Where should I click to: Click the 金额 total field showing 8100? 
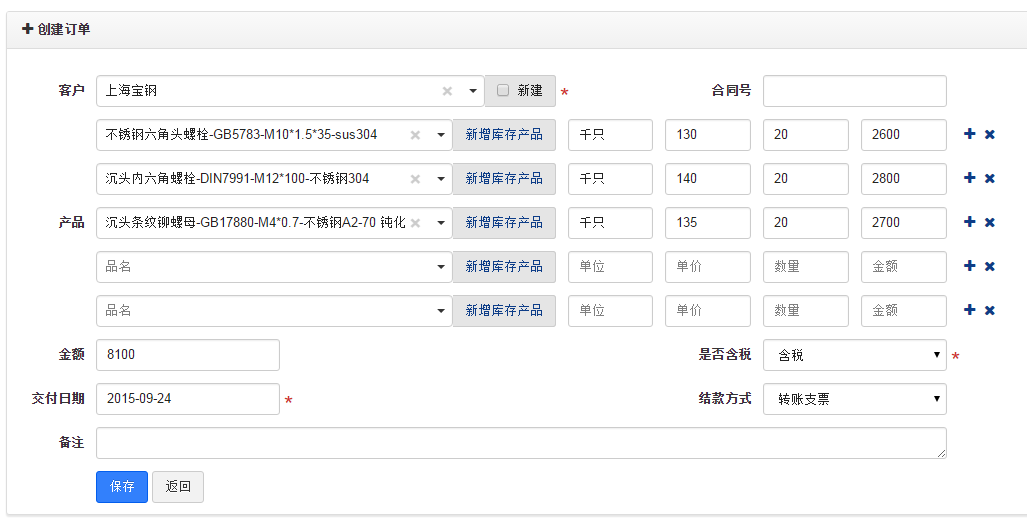click(188, 355)
